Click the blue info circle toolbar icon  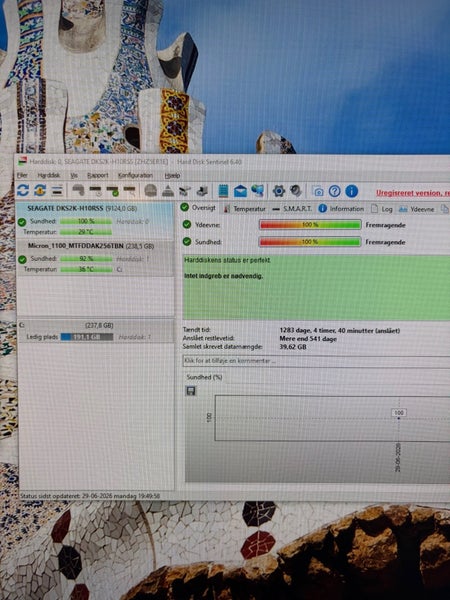pos(351,191)
